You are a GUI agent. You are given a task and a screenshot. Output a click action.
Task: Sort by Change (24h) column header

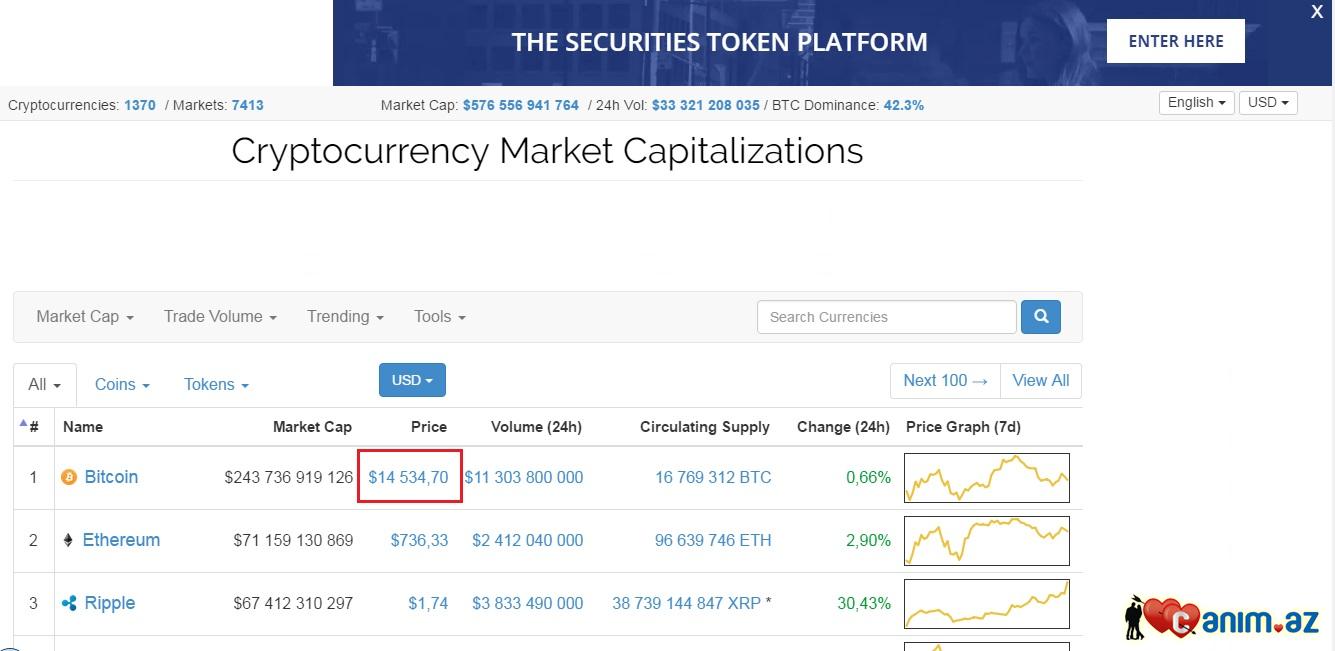coord(843,427)
